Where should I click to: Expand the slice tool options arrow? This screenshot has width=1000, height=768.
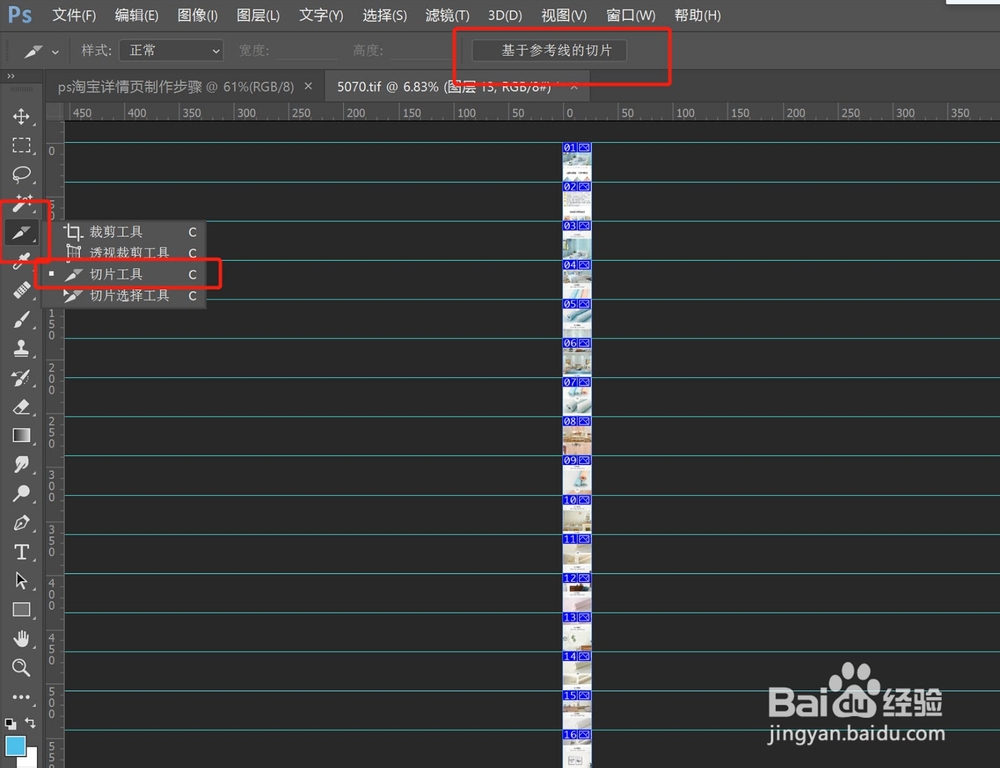[55, 50]
